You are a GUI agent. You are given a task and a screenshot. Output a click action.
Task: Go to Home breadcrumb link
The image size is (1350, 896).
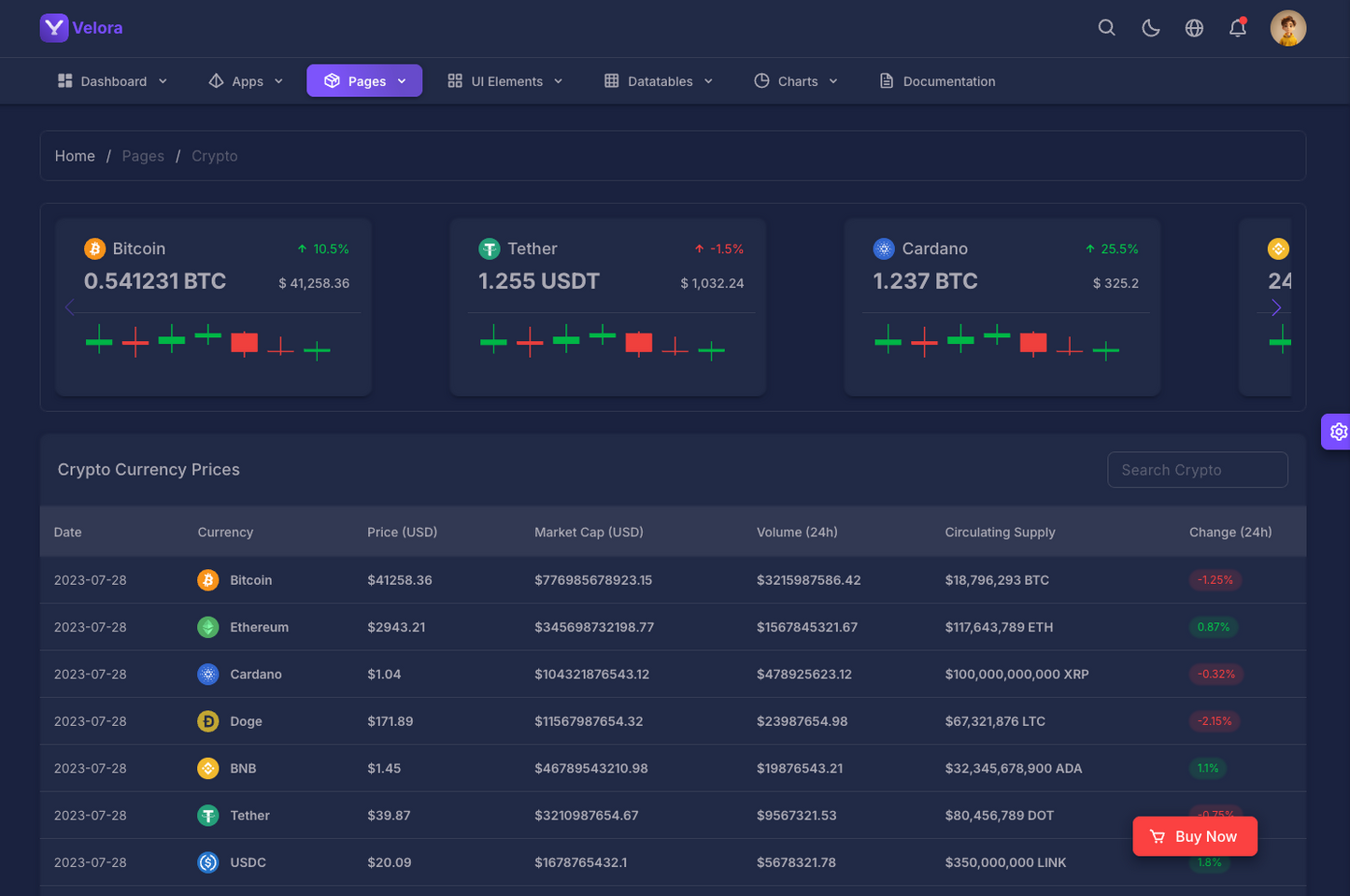[x=75, y=156]
